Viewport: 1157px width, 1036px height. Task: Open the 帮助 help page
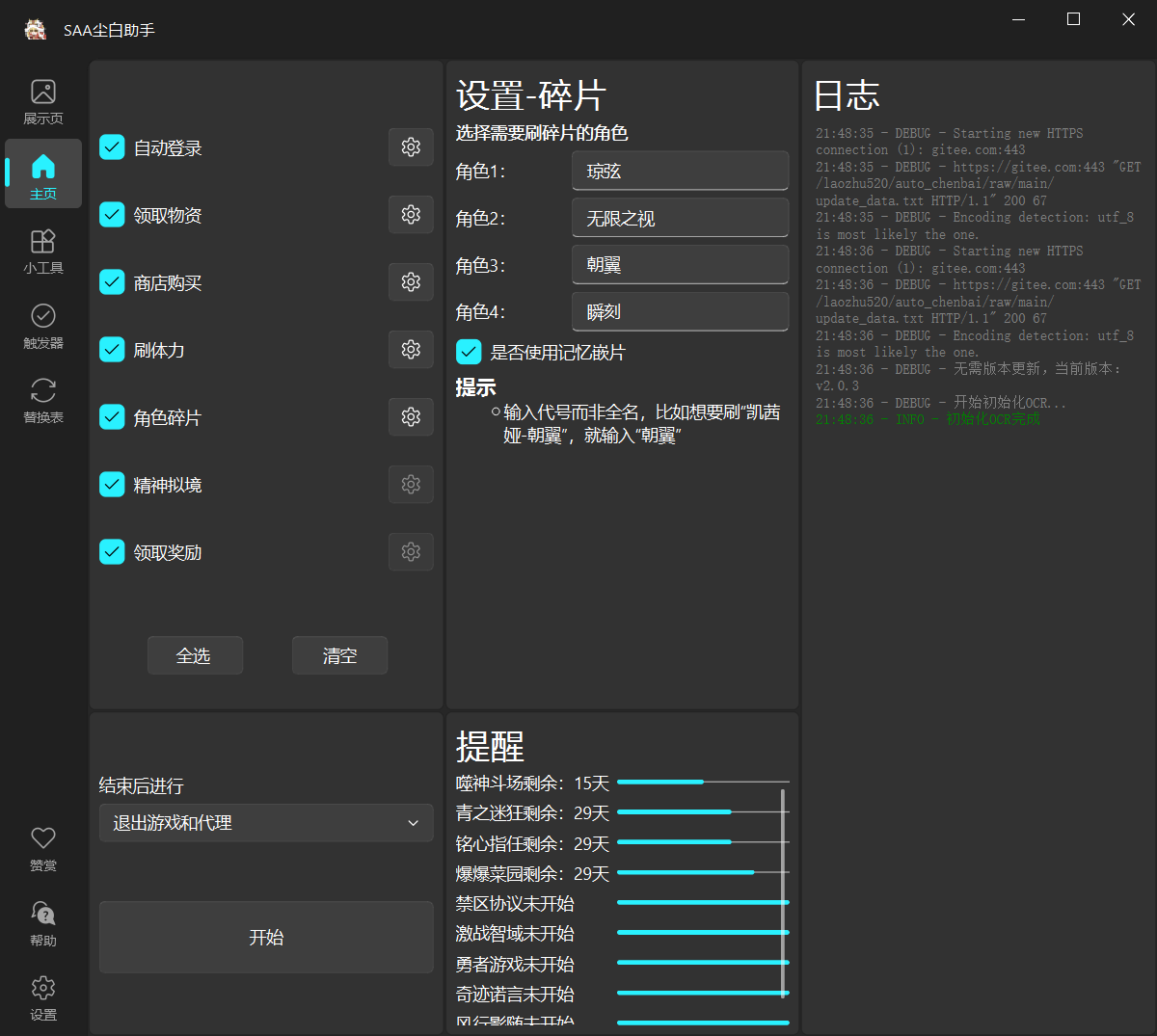(x=43, y=923)
